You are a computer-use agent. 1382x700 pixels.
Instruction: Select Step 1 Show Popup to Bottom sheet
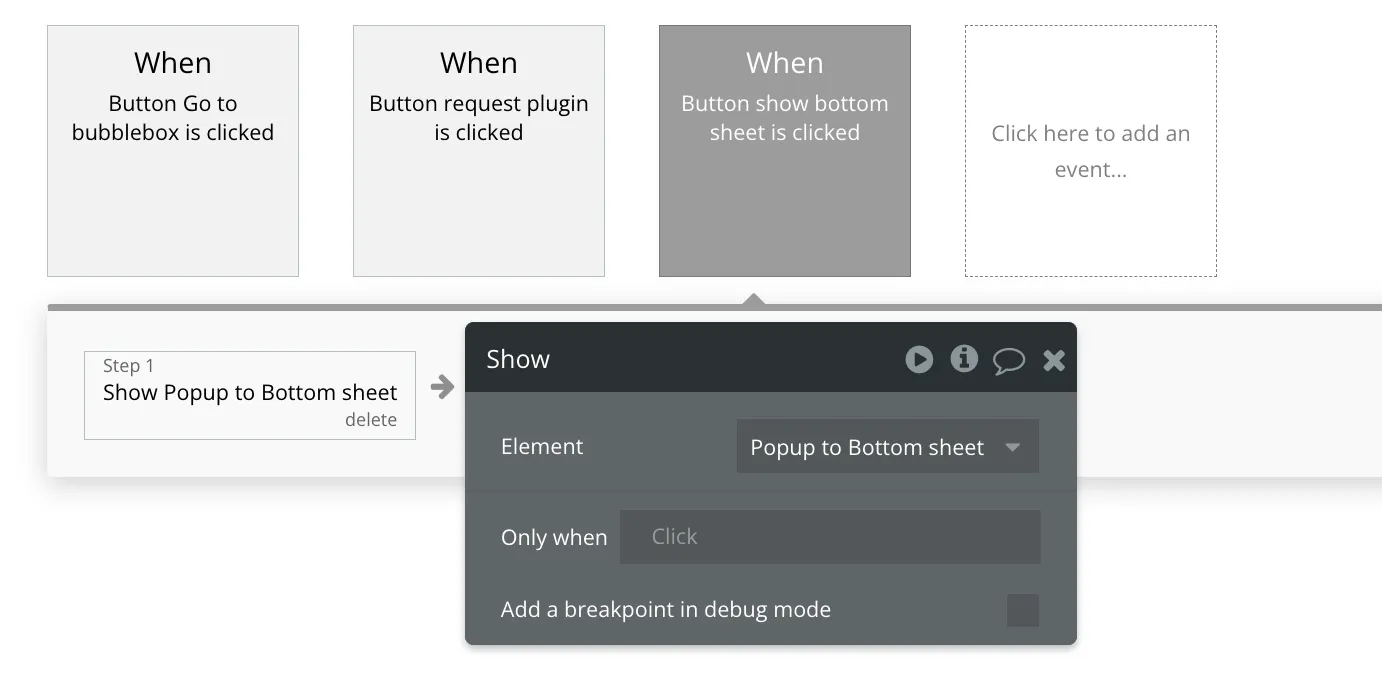250,393
